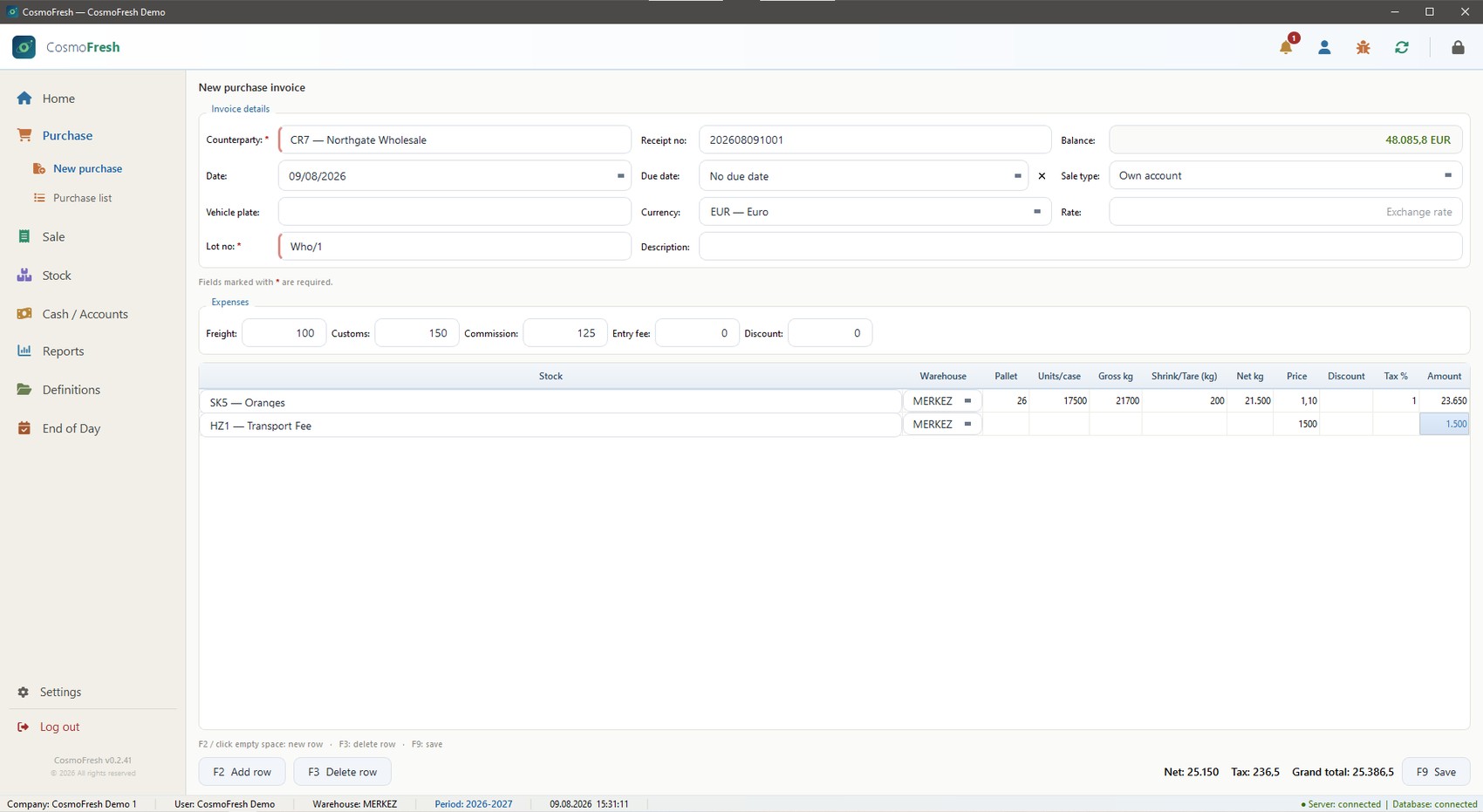Open the Currency dropdown

(1036, 212)
